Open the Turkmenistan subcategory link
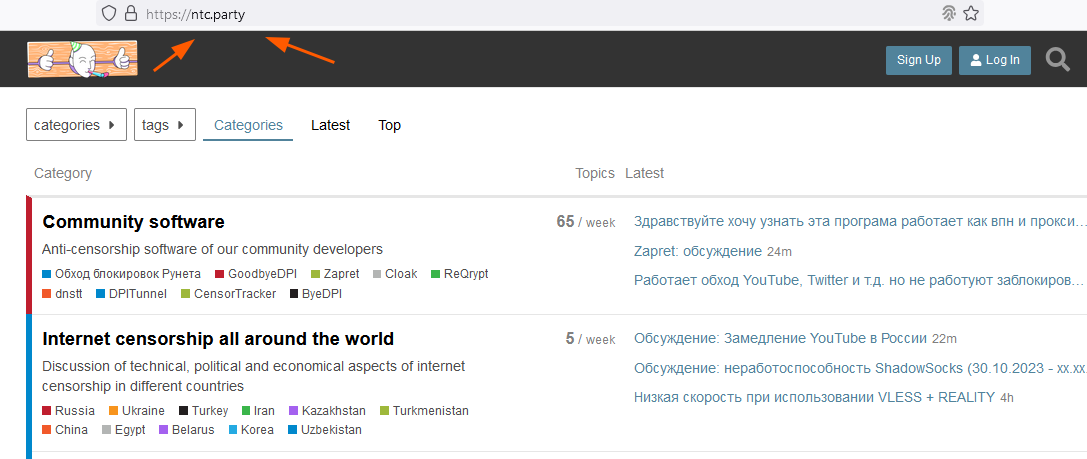The height and width of the screenshot is (459, 1087). [x=430, y=411]
